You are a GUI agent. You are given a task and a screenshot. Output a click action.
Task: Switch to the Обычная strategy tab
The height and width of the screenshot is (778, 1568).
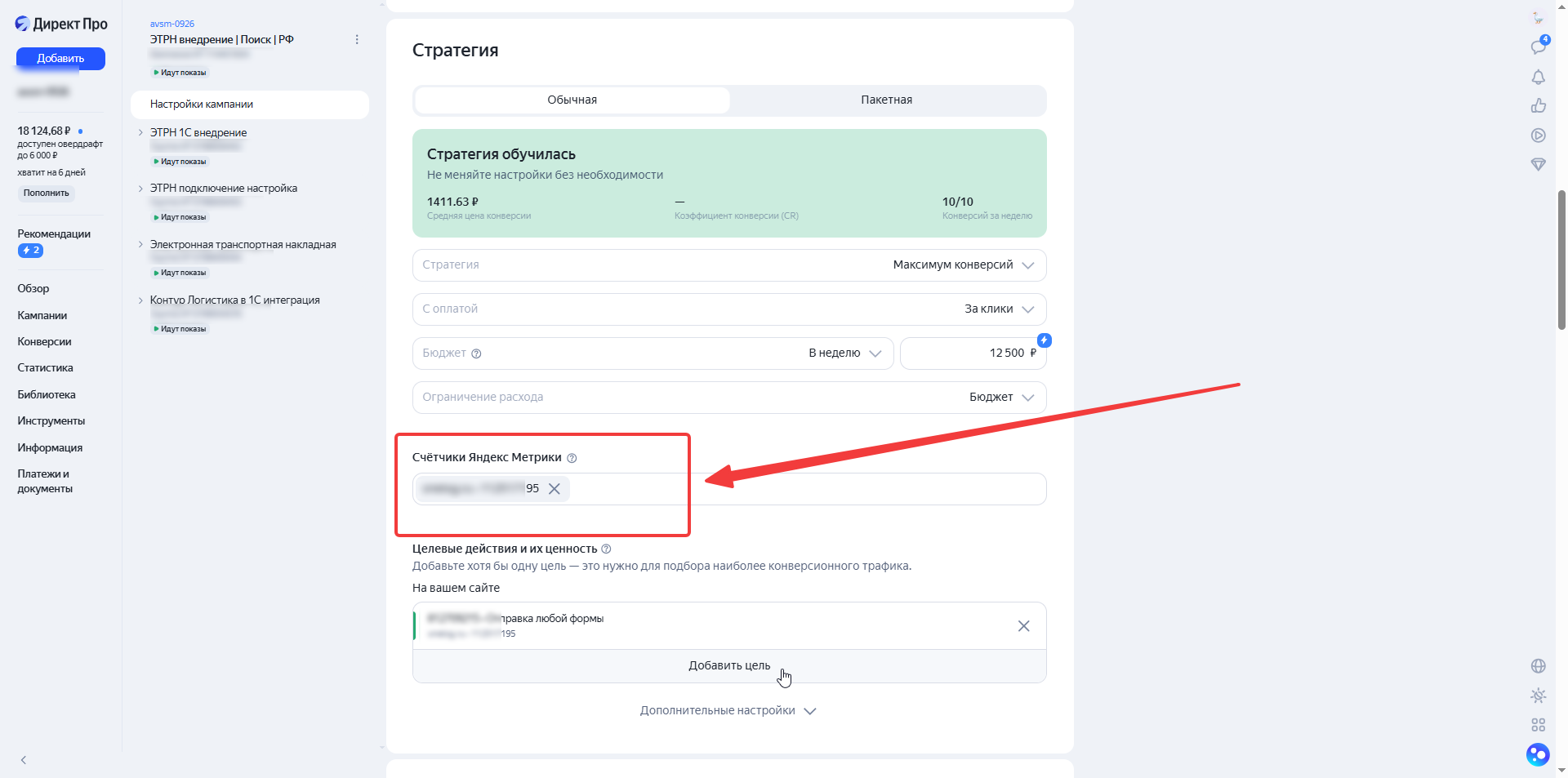[x=572, y=100]
